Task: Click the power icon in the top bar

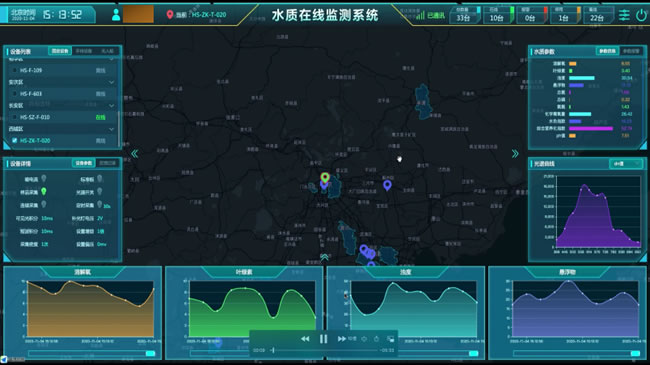Action: tap(641, 15)
